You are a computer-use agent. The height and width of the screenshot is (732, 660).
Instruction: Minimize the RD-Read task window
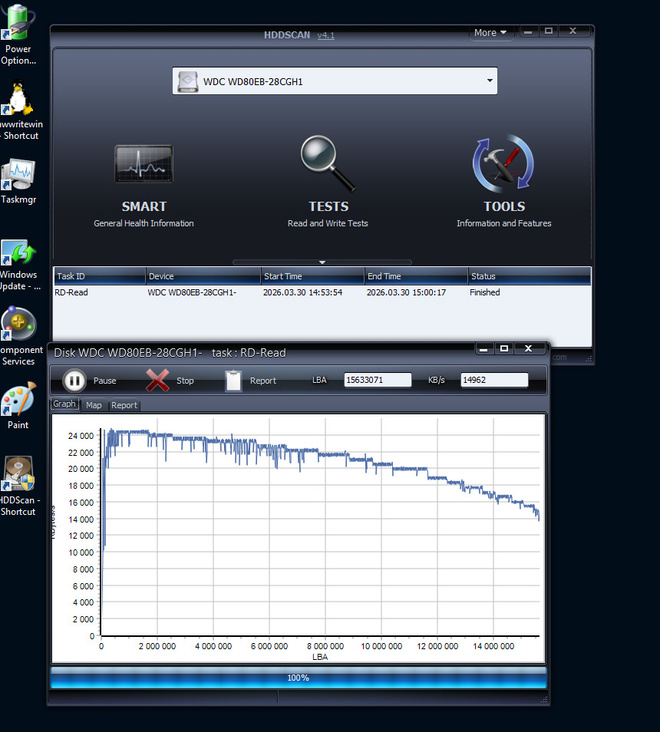click(484, 349)
